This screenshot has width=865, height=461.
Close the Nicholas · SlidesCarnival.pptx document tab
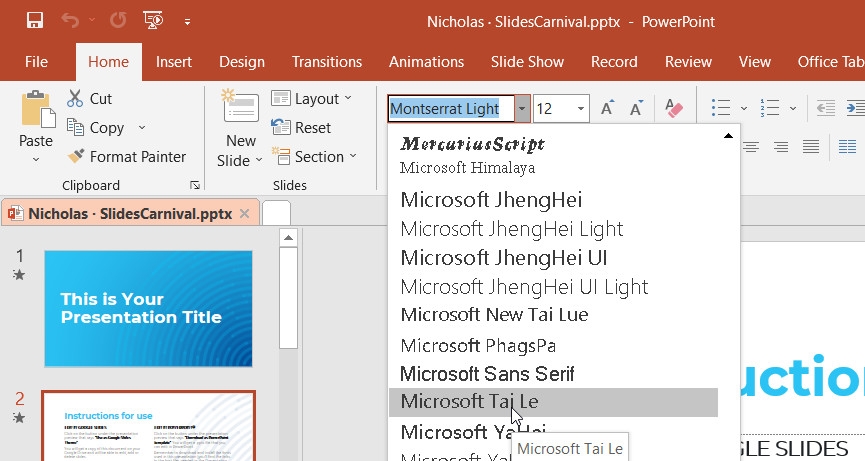pos(244,213)
